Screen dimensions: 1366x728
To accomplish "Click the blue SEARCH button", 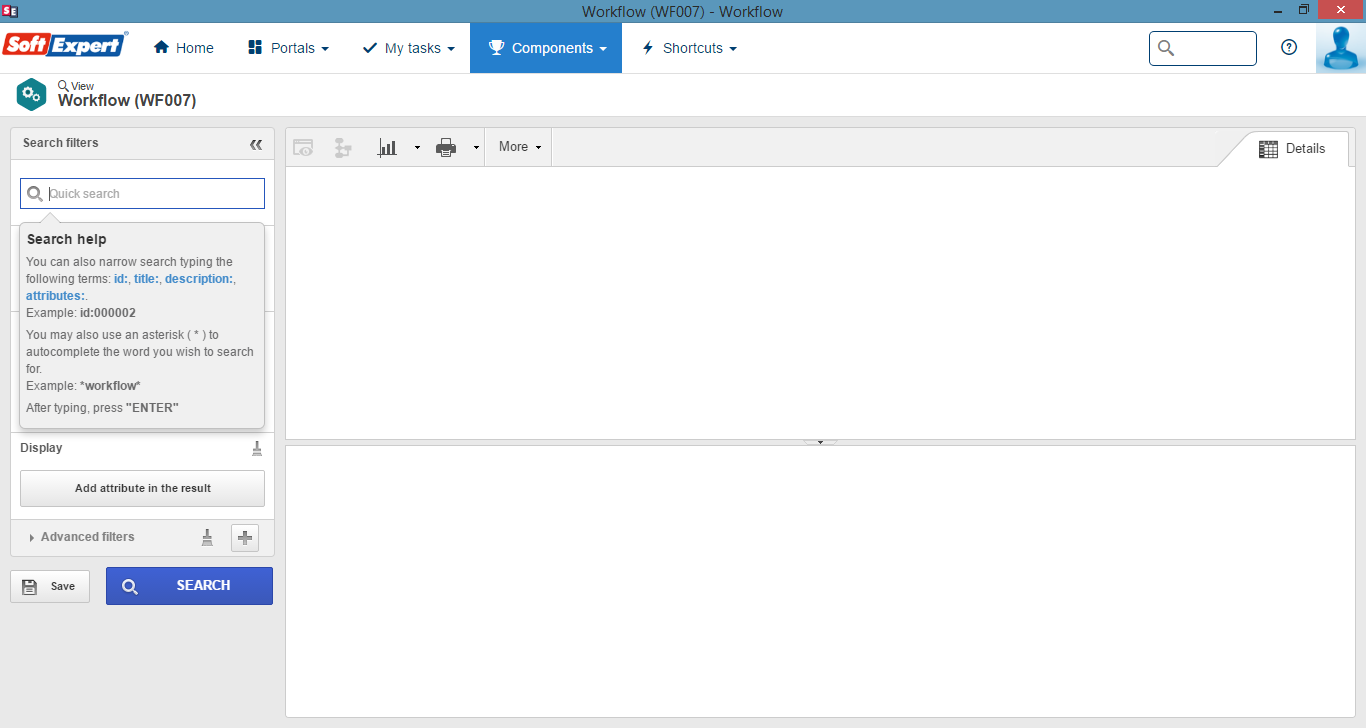I will coord(189,586).
